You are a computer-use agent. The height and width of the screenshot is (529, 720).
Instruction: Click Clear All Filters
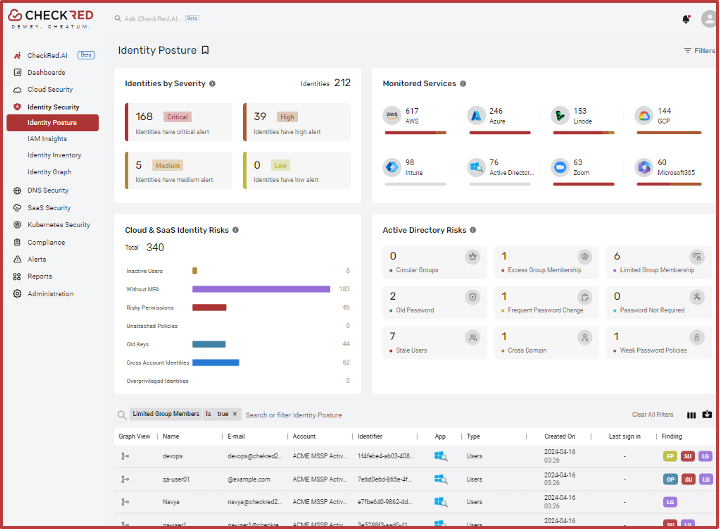652,414
